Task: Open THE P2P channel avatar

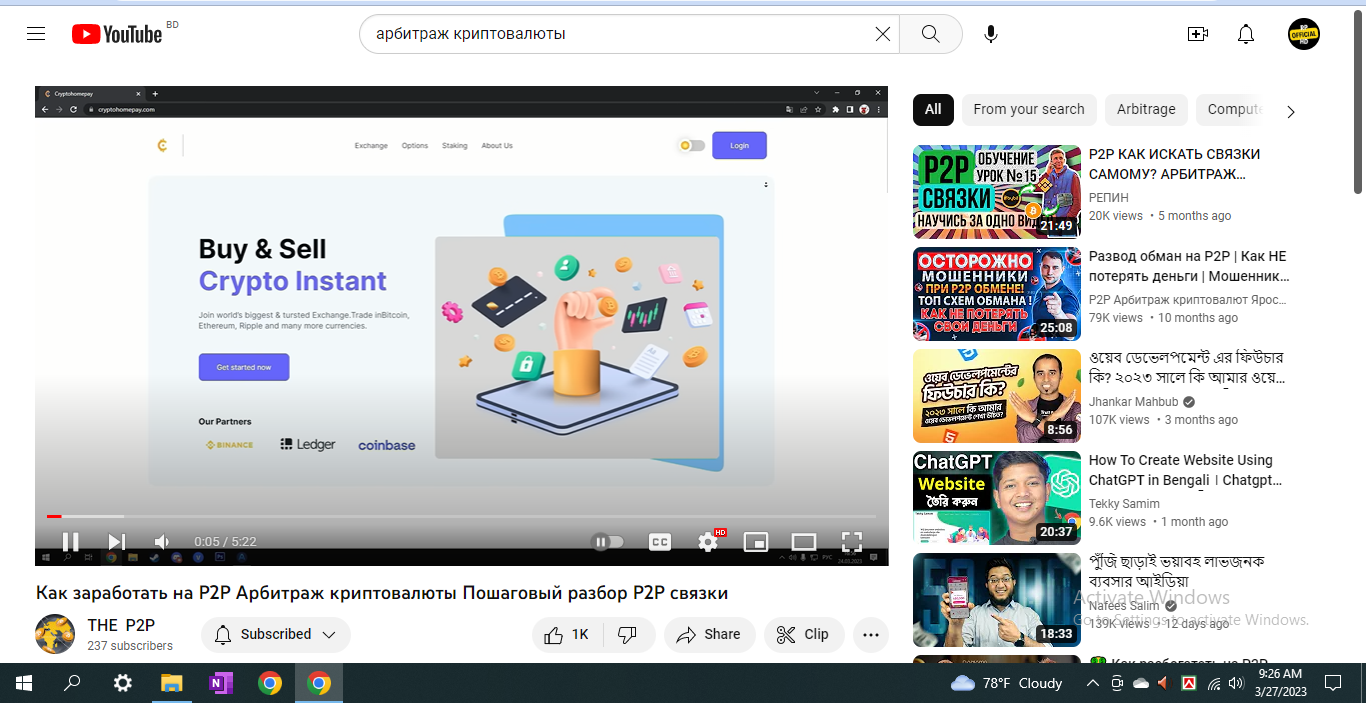Action: pos(55,634)
